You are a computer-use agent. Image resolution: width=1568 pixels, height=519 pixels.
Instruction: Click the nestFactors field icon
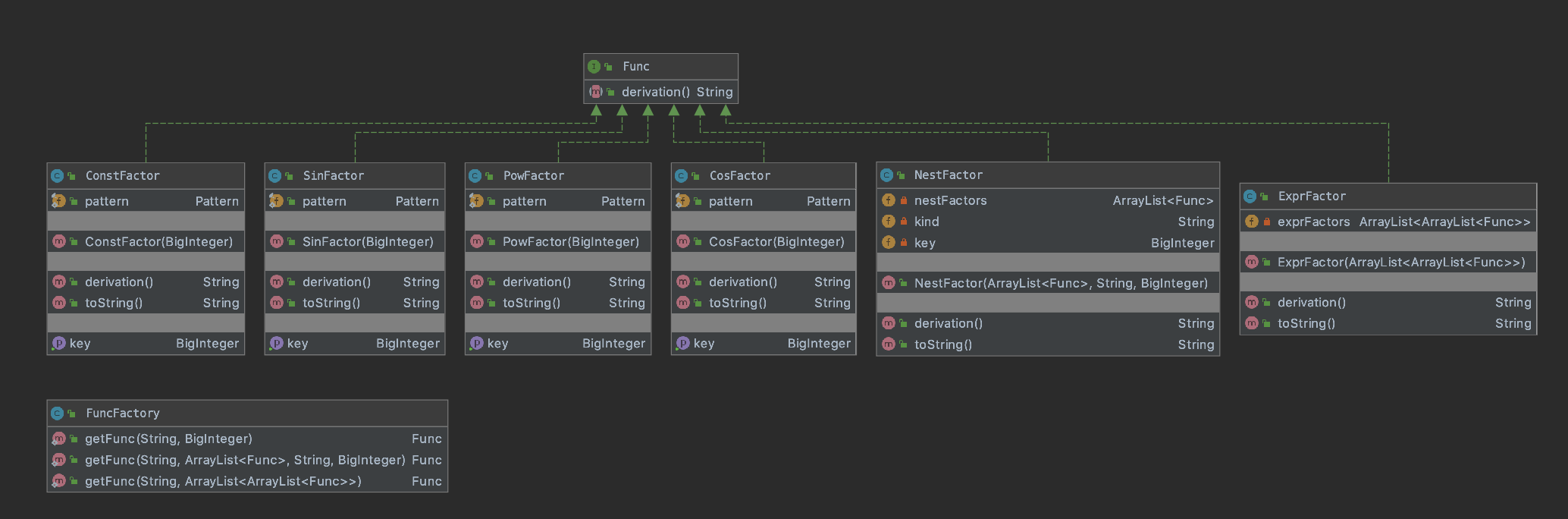[x=889, y=200]
